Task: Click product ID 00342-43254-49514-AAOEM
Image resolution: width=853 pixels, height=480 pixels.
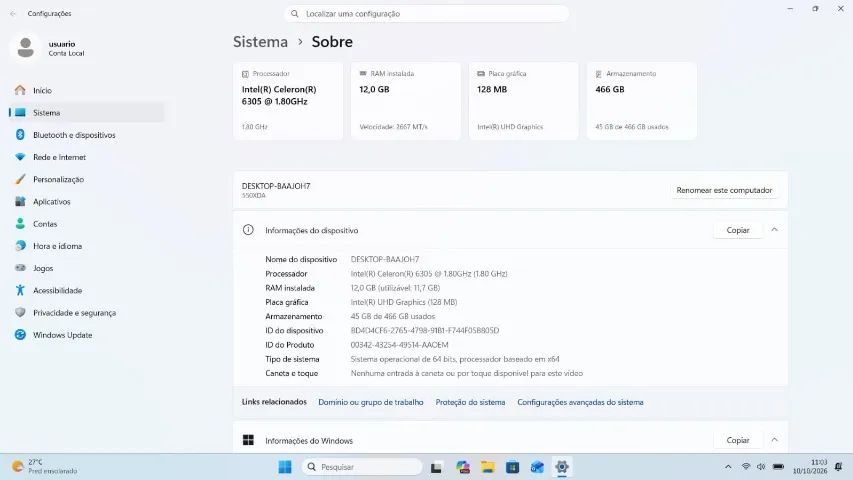Action: 399,345
